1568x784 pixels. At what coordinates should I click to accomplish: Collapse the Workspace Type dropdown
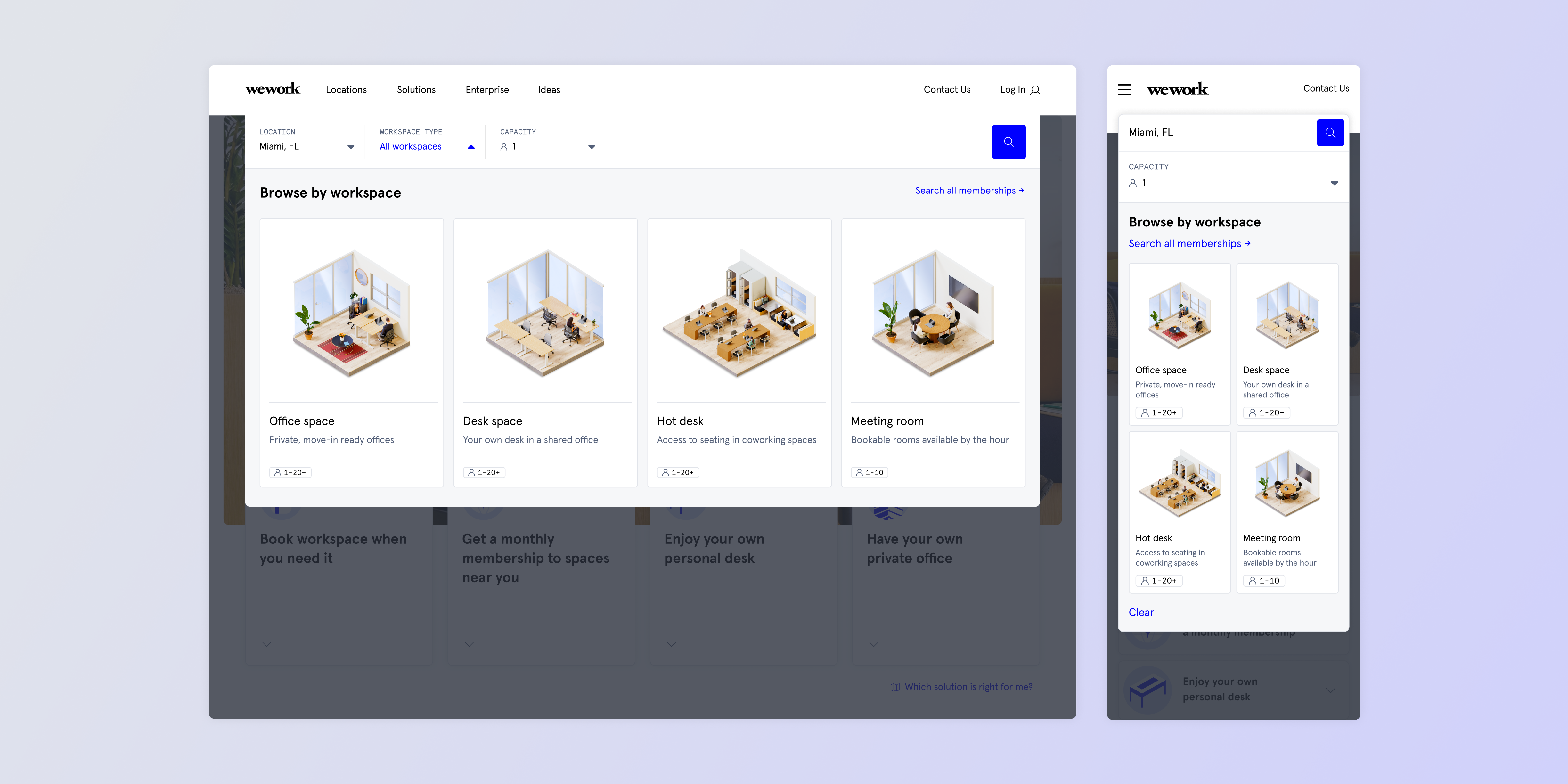coord(470,147)
